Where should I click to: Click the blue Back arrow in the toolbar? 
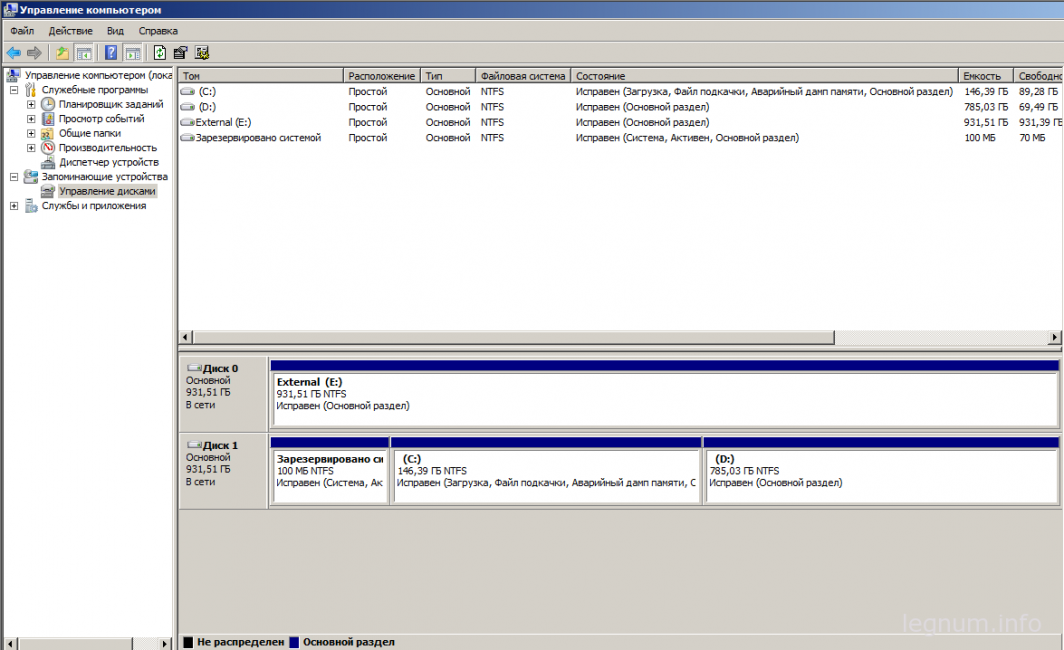pyautogui.click(x=14, y=53)
